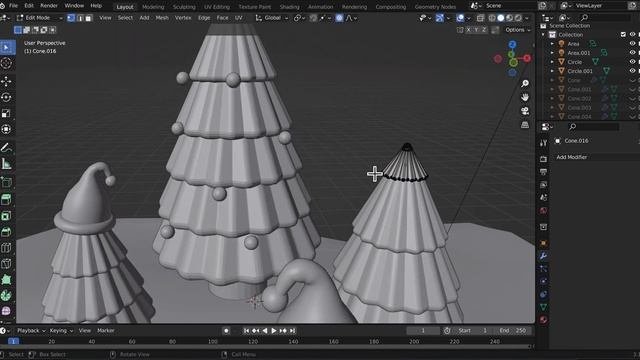The image size is (640, 360).
Task: Hide the Area light in outliner
Action: (x=632, y=44)
